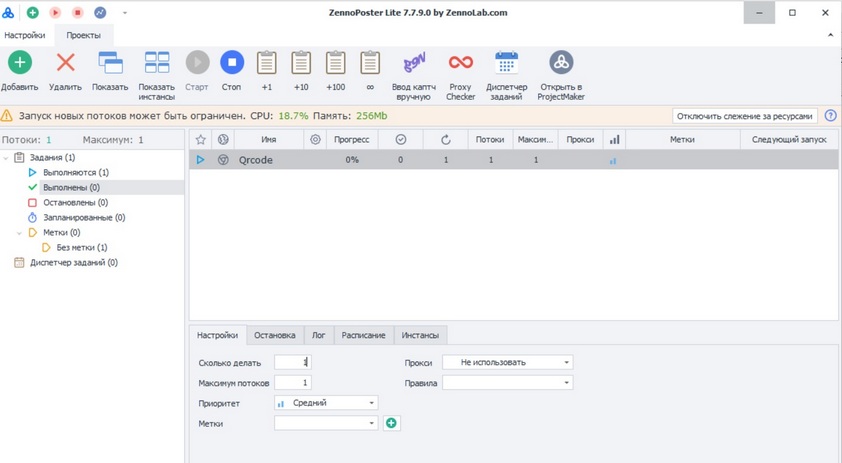Screen dimensions: 842x463
Task: Click the gear settings column header
Action: coord(315,139)
